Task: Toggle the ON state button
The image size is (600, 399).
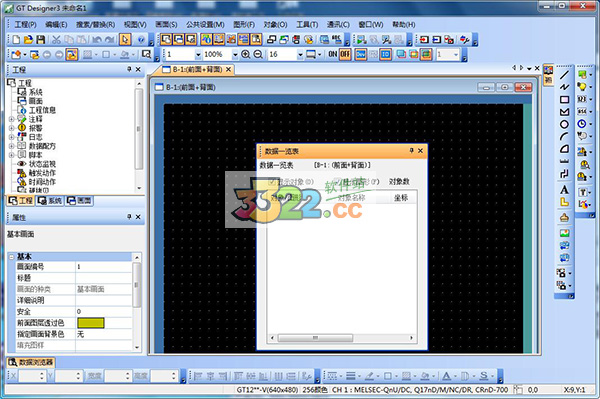Action: click(333, 54)
